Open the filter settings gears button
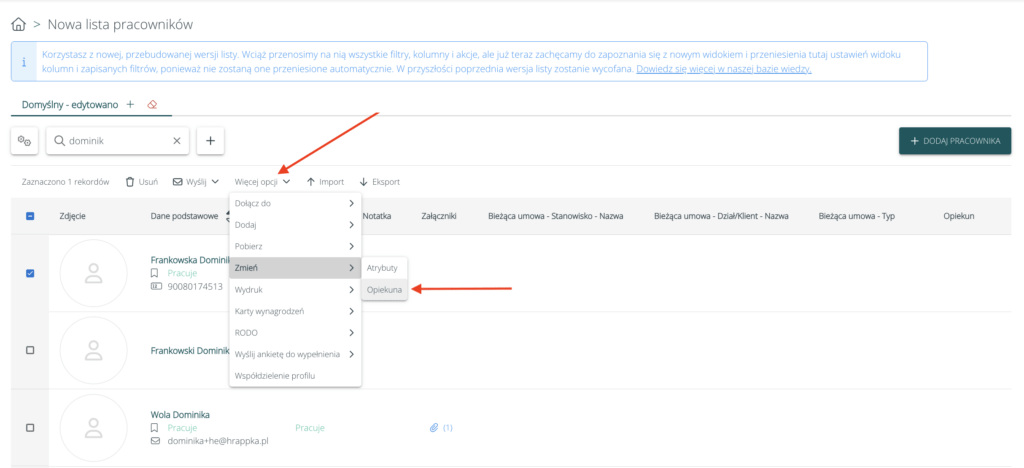The width and height of the screenshot is (1024, 468). [25, 142]
